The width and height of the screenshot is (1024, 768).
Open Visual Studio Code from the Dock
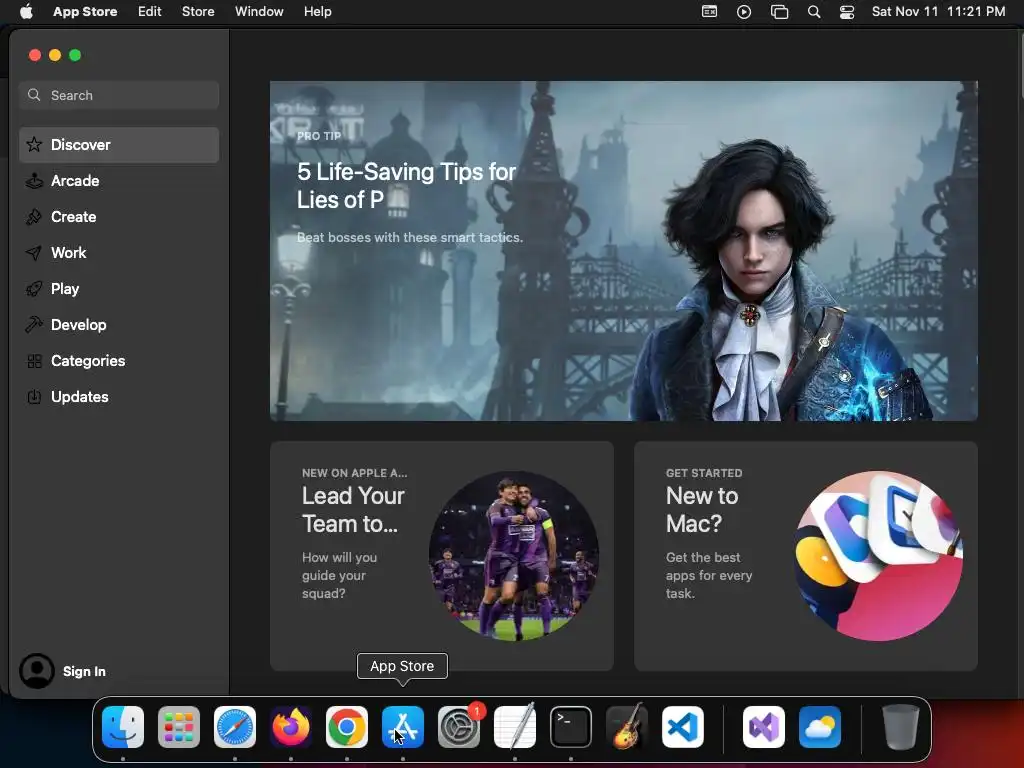coord(683,727)
